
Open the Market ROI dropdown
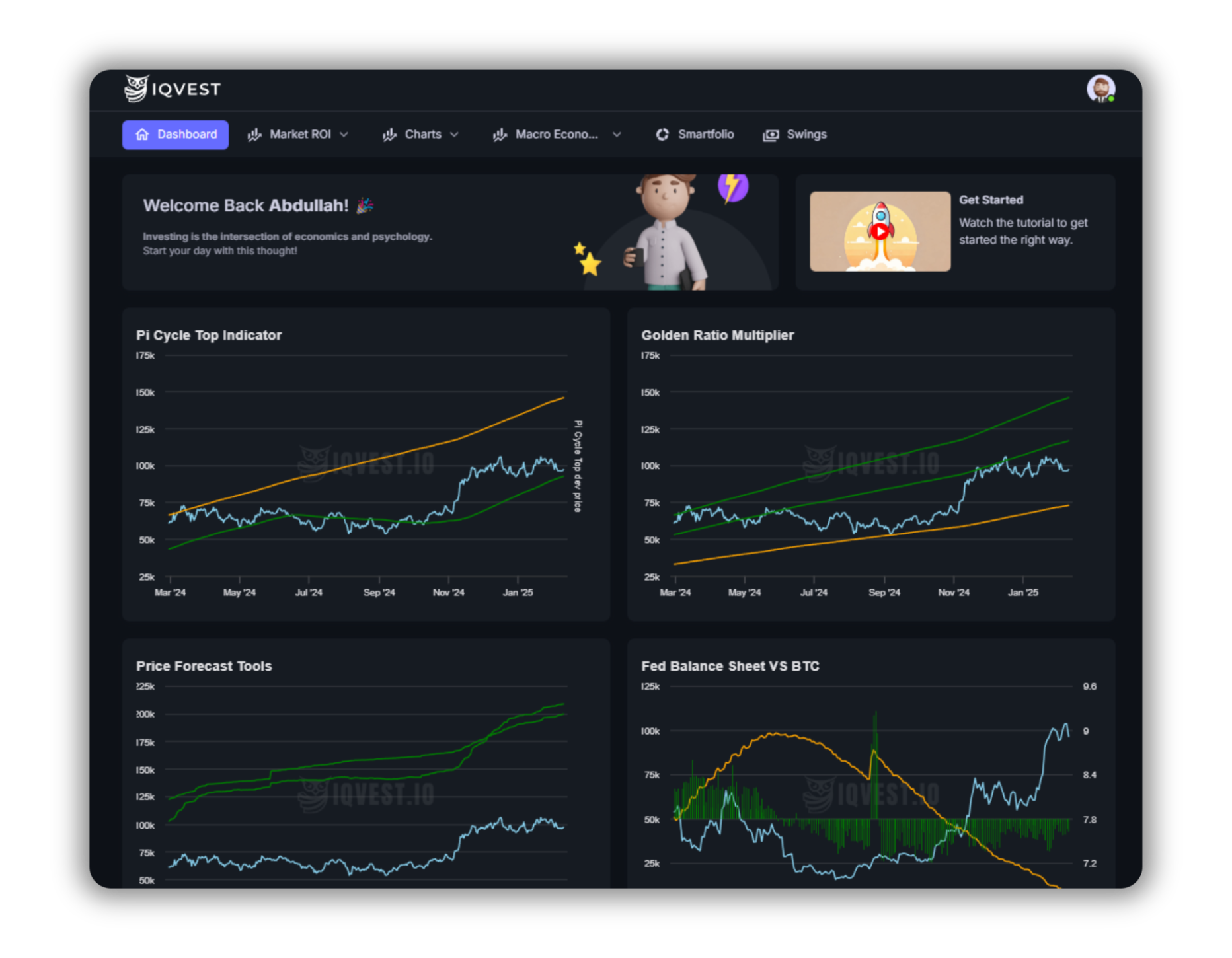(344, 134)
